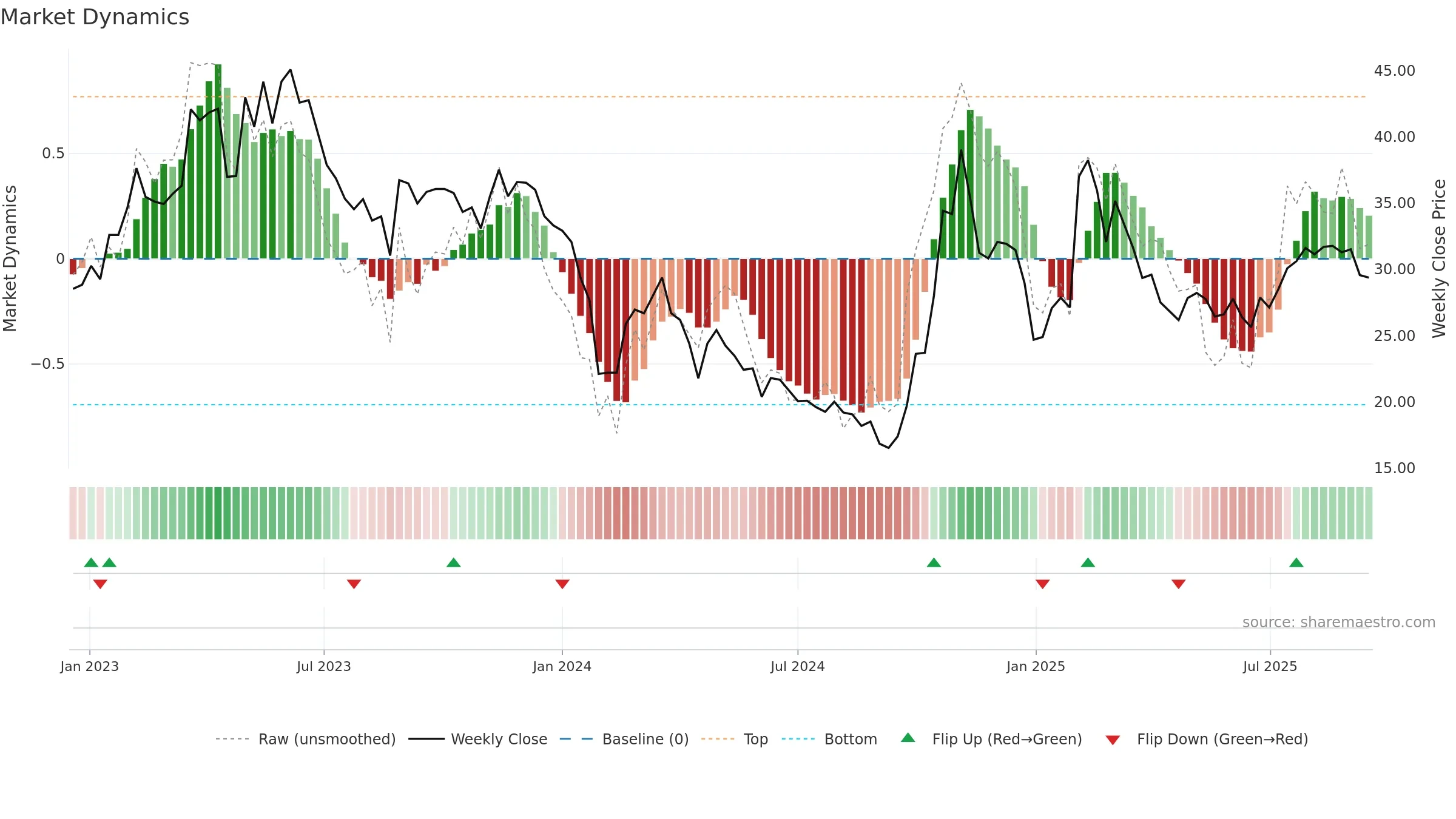Click the cyan dashed Bottom threshold line
The height and width of the screenshot is (819, 1456).
(719, 405)
